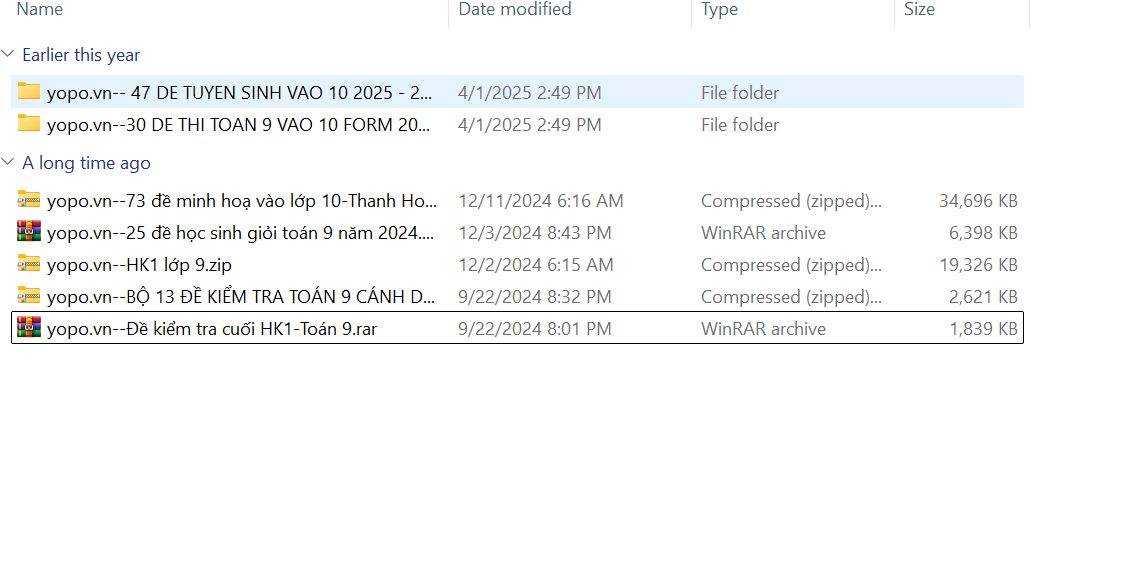Click WinRAR icon for 25 đề học sinh giỏi
Screen dimensions: 1126x581
click(29, 232)
